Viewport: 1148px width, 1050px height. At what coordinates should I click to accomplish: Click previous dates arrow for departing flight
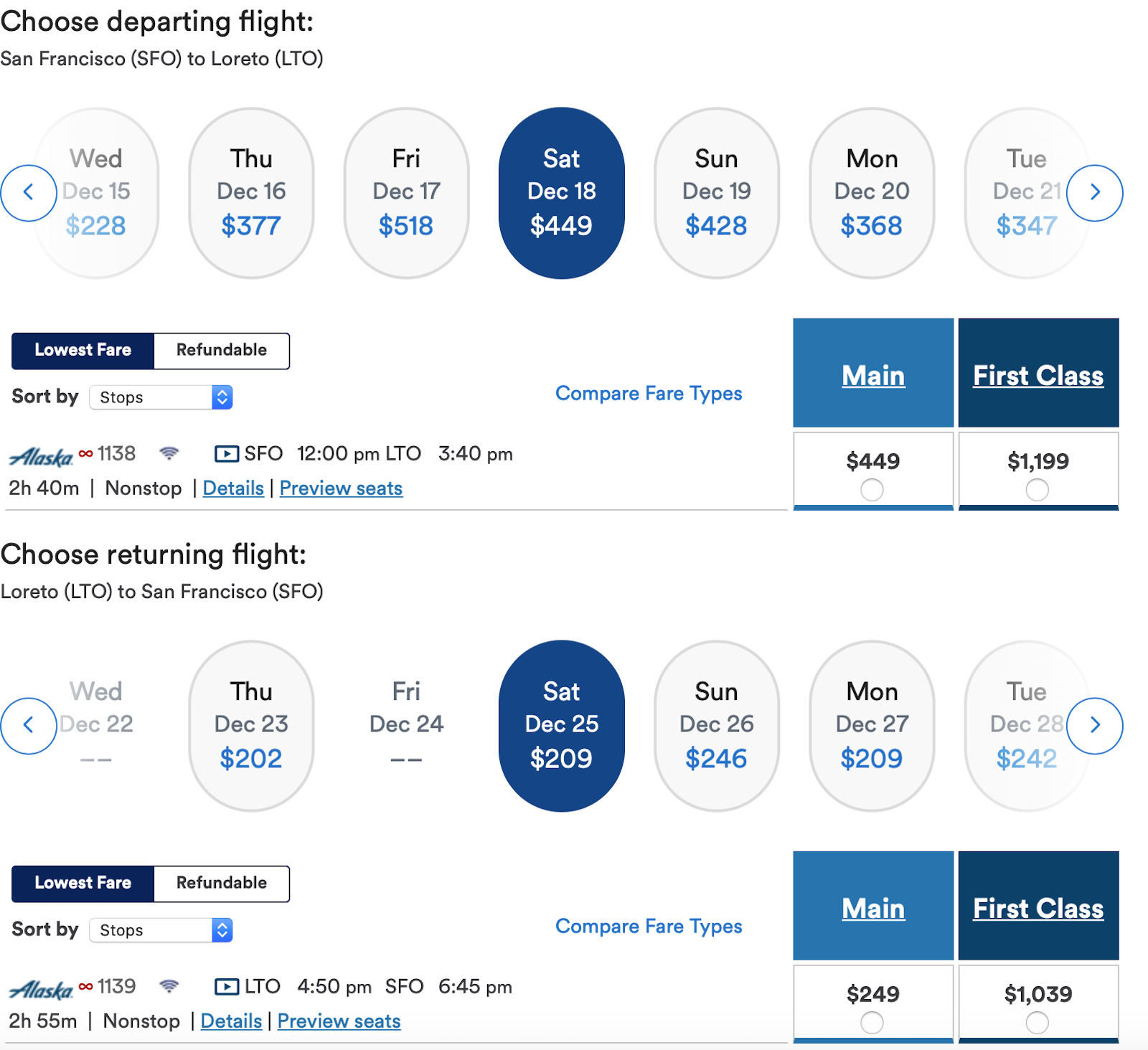(29, 193)
